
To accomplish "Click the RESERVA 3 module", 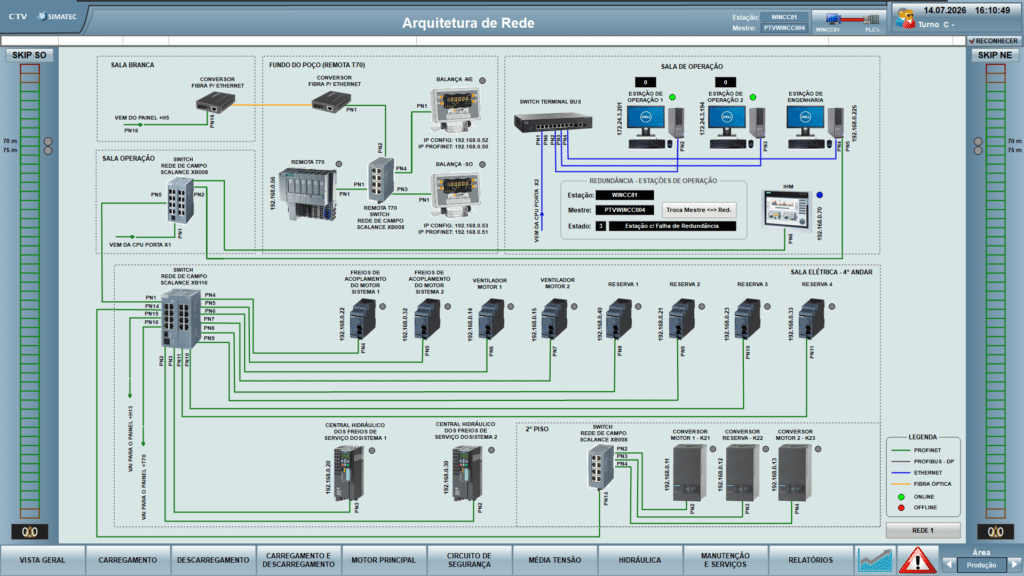I will pos(748,319).
